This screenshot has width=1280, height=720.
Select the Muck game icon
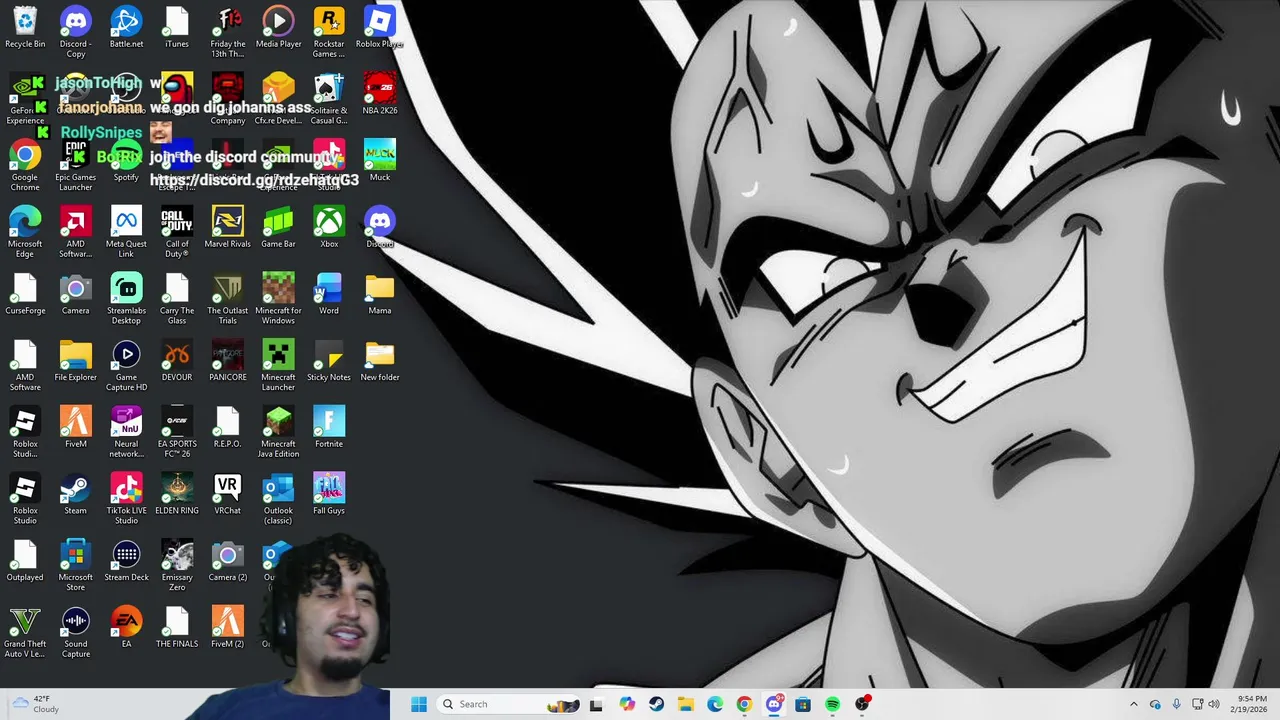379,161
